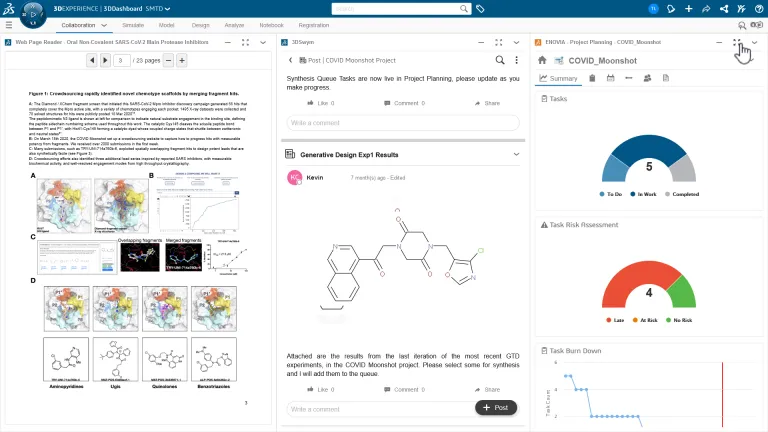Click Kevin's avatar on the post
Viewport: 768px width, 432px height.
(x=294, y=178)
